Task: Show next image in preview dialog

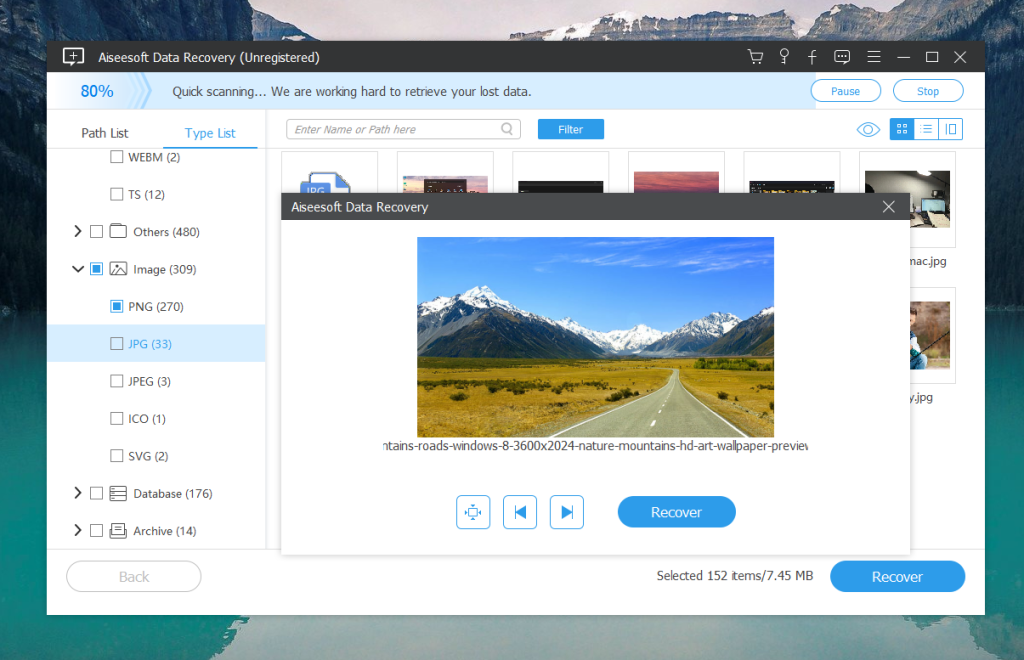Action: point(567,512)
